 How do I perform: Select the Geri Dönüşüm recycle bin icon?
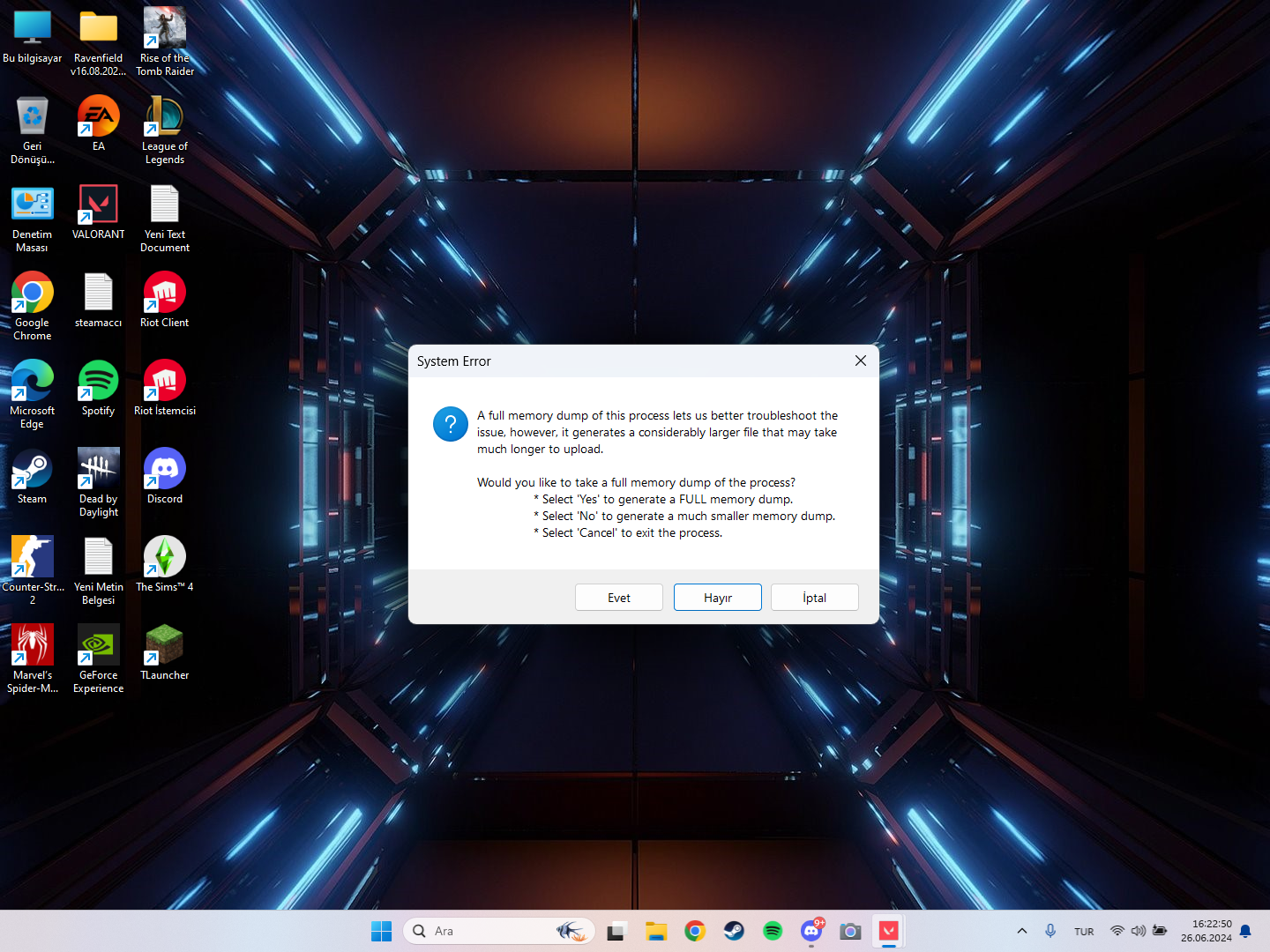pyautogui.click(x=33, y=130)
